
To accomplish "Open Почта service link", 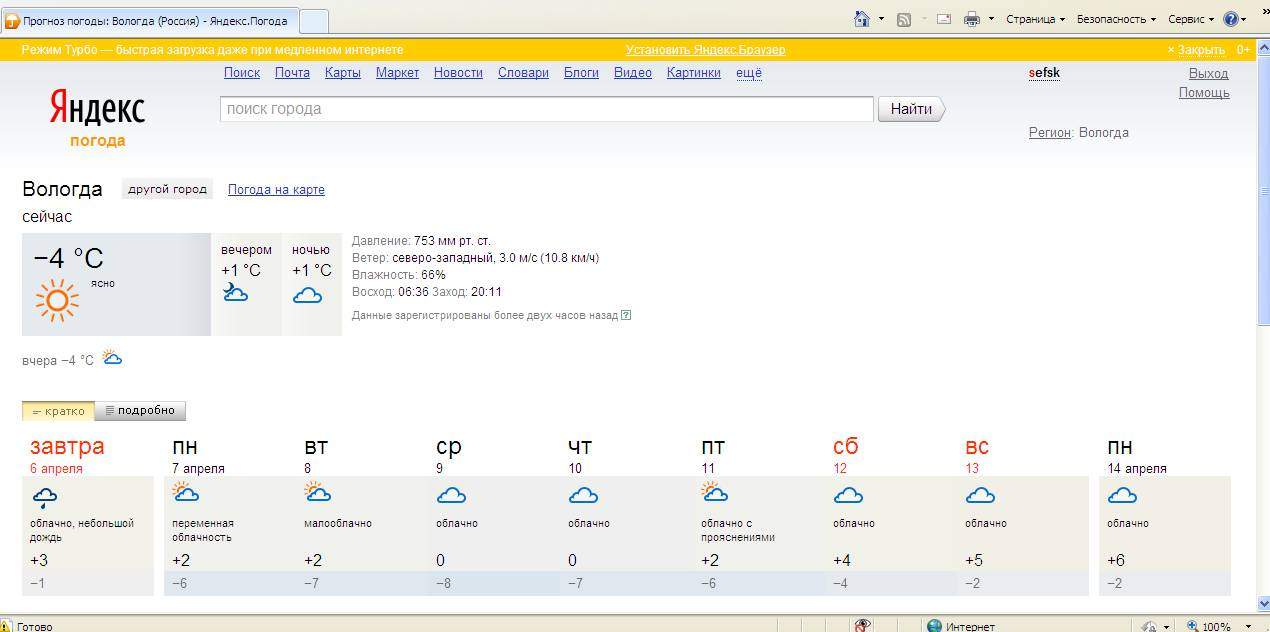I will coord(292,73).
